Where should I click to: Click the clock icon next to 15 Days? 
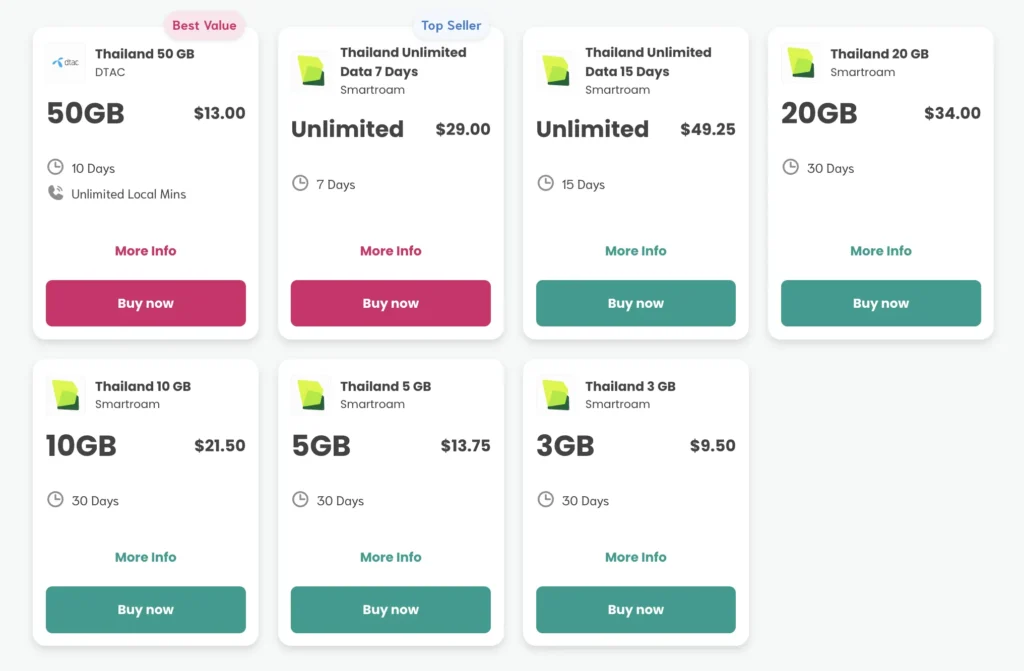pyautogui.click(x=546, y=183)
